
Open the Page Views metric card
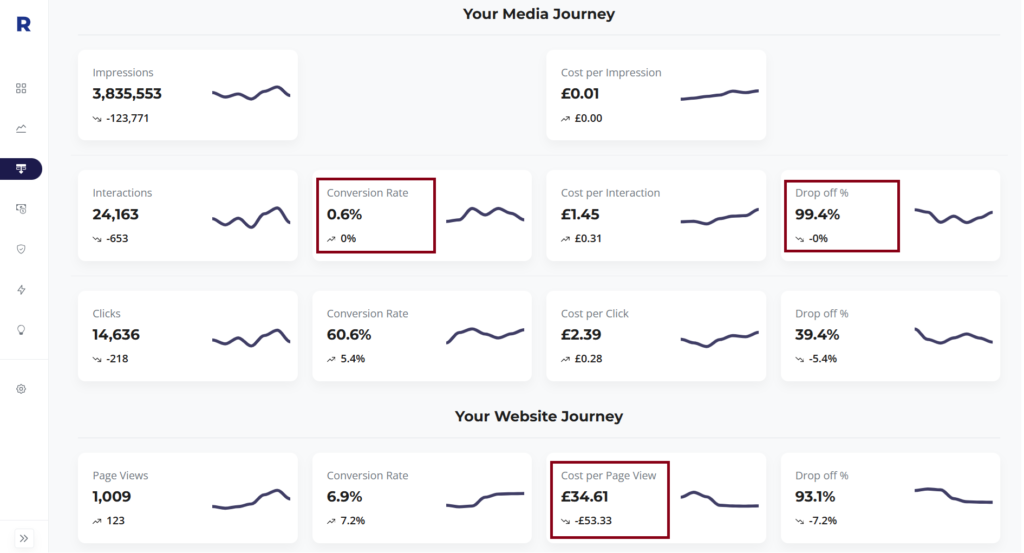click(188, 498)
